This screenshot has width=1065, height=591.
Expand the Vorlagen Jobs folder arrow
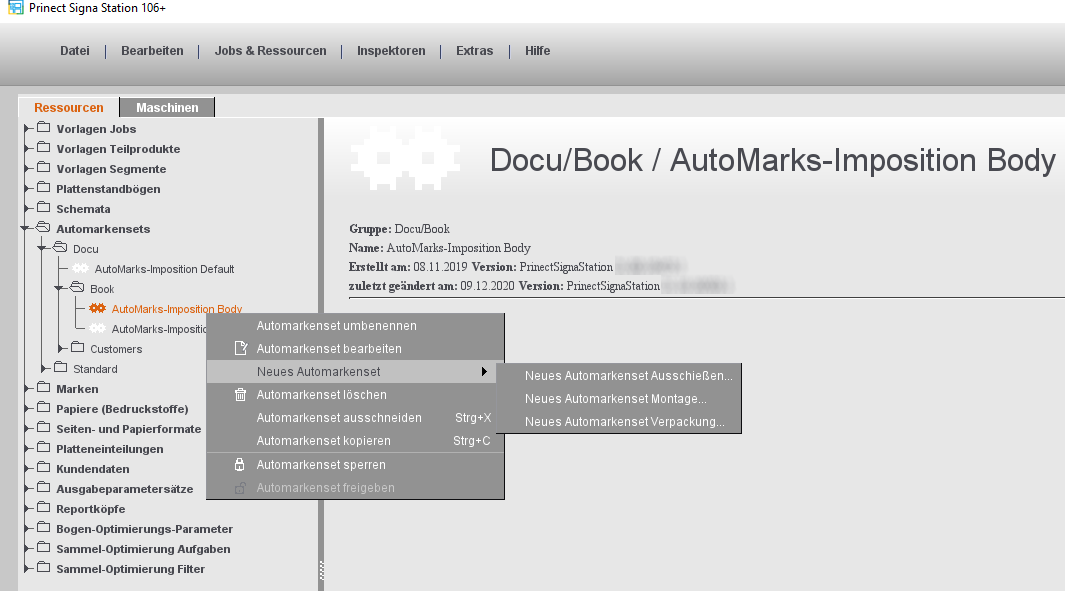[27, 128]
